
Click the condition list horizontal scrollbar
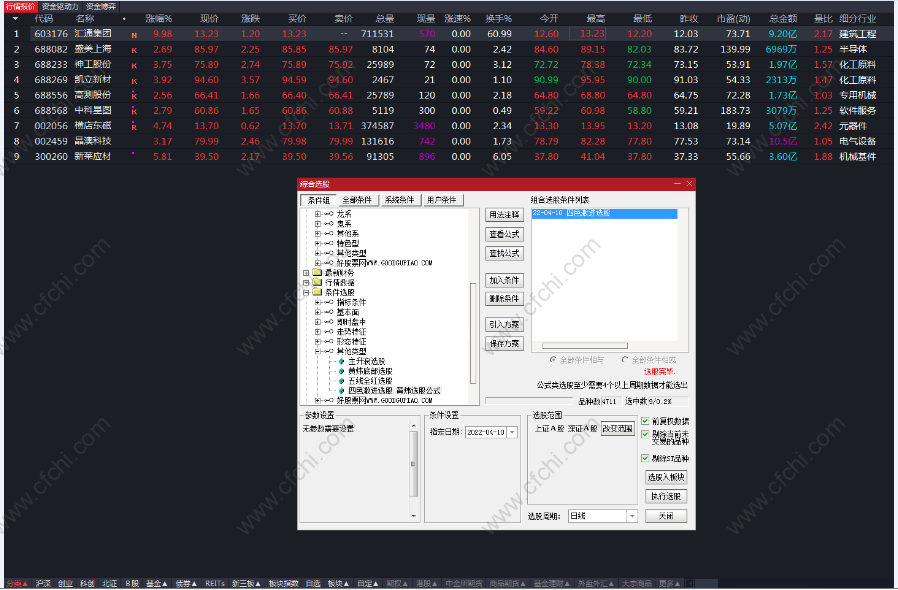585,345
